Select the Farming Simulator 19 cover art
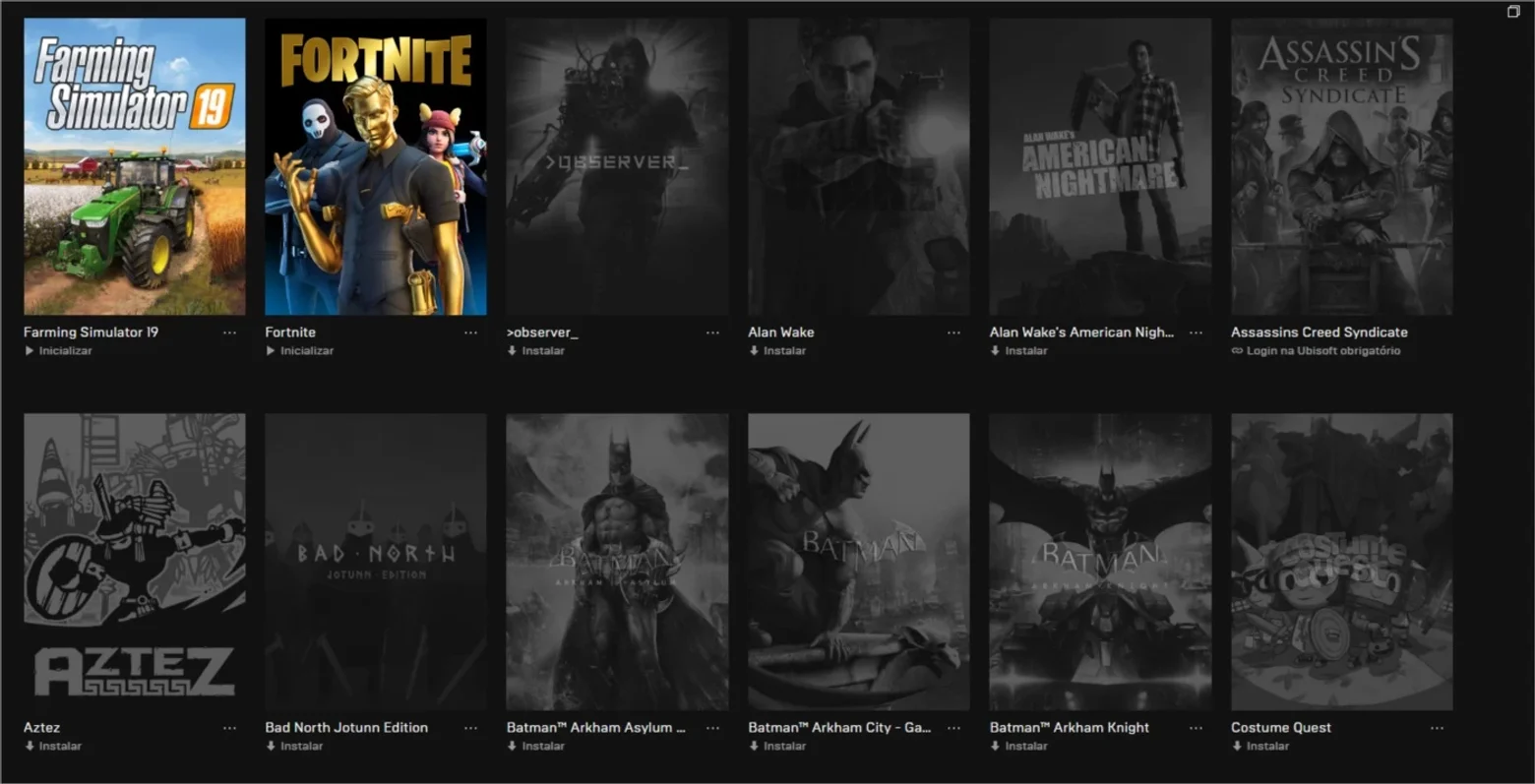Viewport: 1535px width, 784px height. 135,166
